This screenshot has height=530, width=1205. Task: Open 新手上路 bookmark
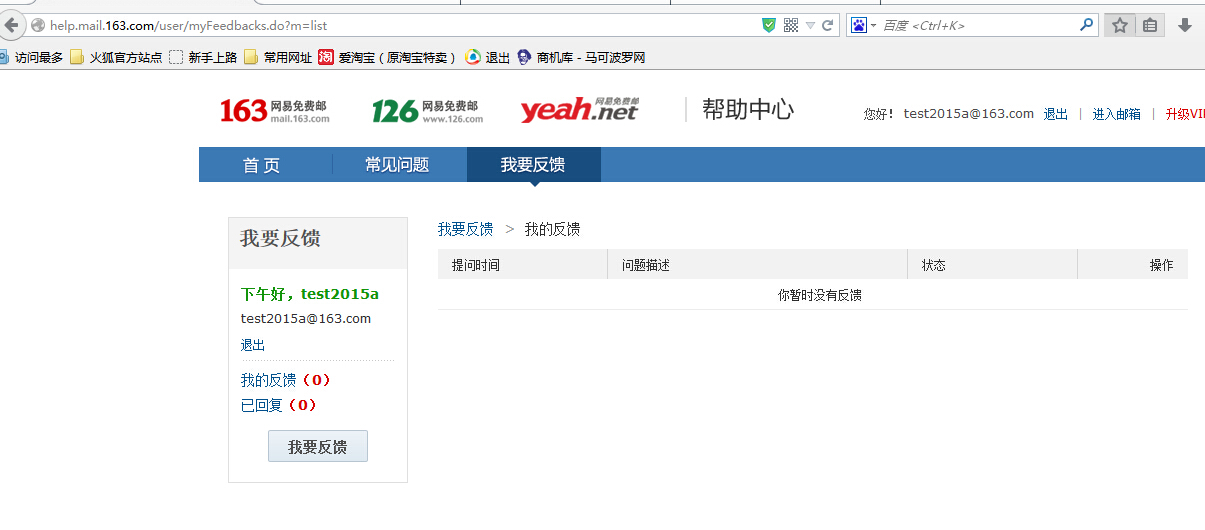point(203,58)
